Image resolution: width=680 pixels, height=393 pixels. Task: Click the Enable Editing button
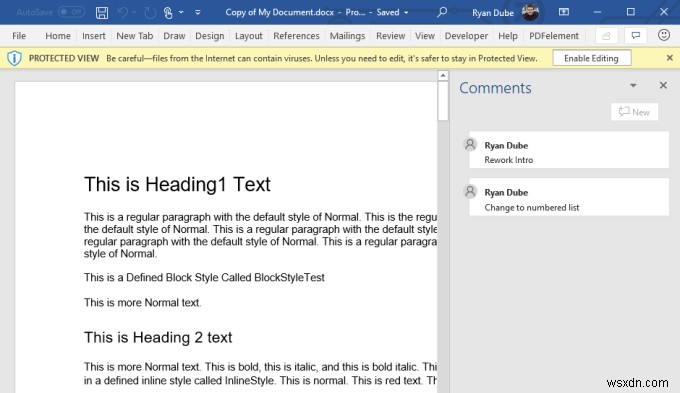point(592,58)
